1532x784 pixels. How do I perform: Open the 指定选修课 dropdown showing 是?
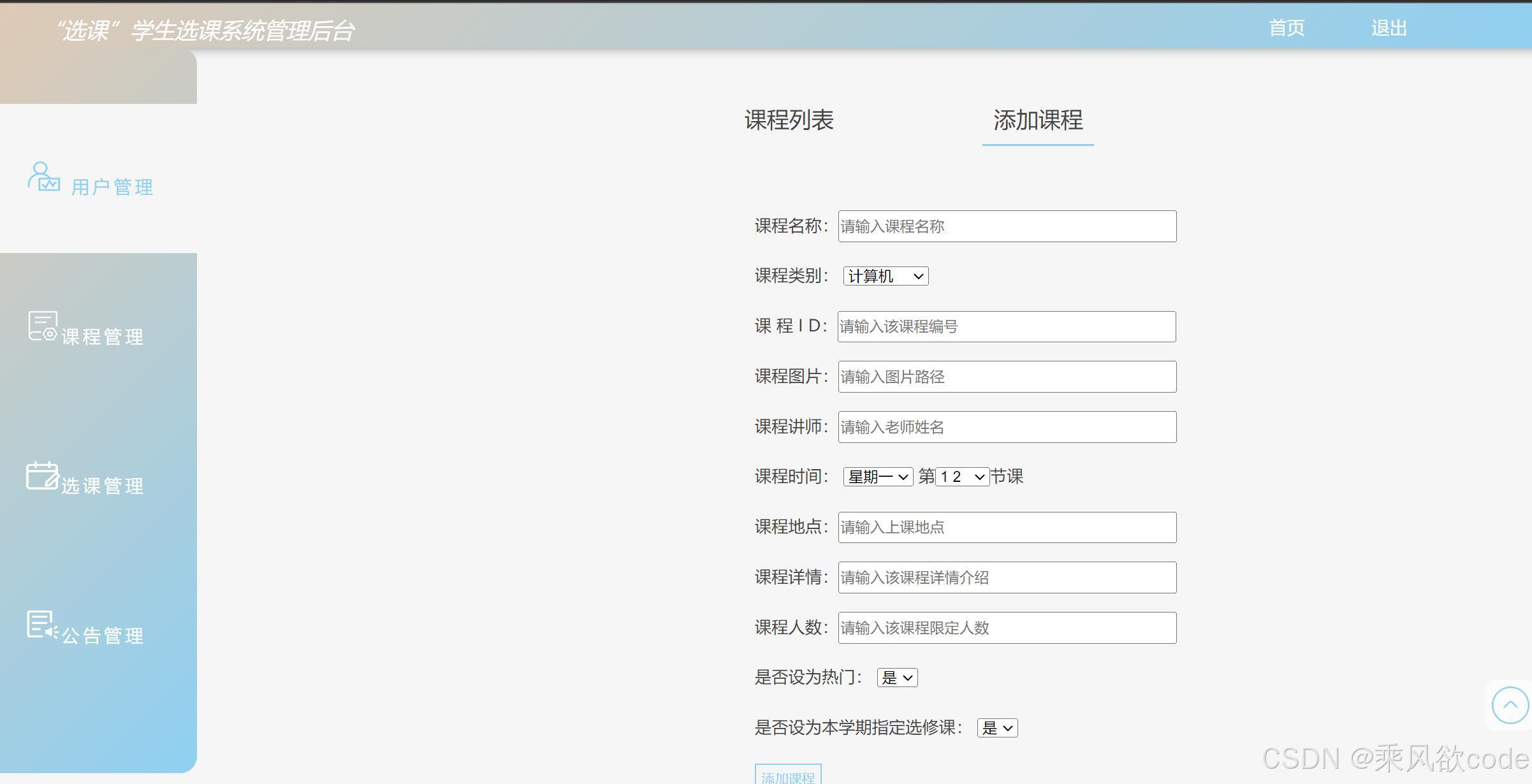click(997, 727)
